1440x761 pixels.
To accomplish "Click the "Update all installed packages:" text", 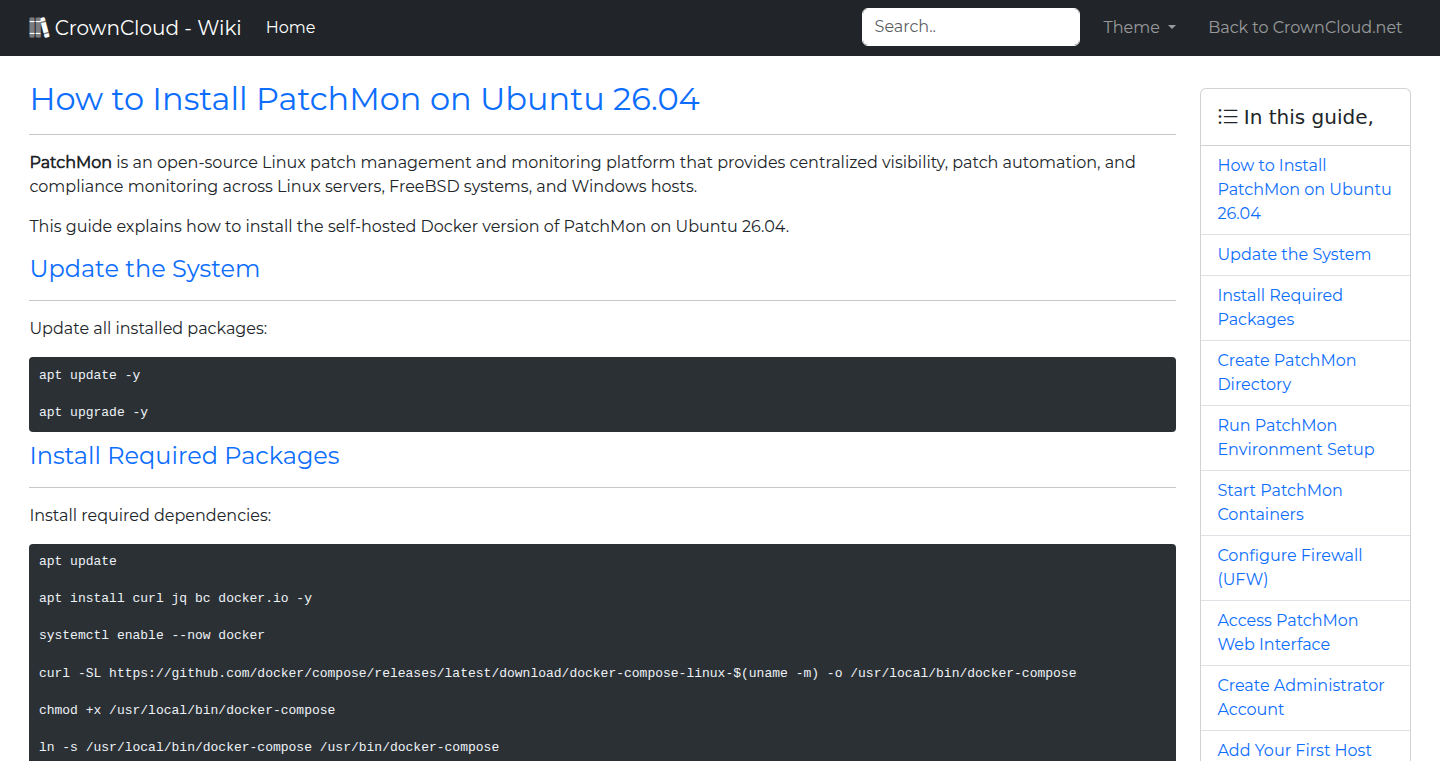I will 149,328.
